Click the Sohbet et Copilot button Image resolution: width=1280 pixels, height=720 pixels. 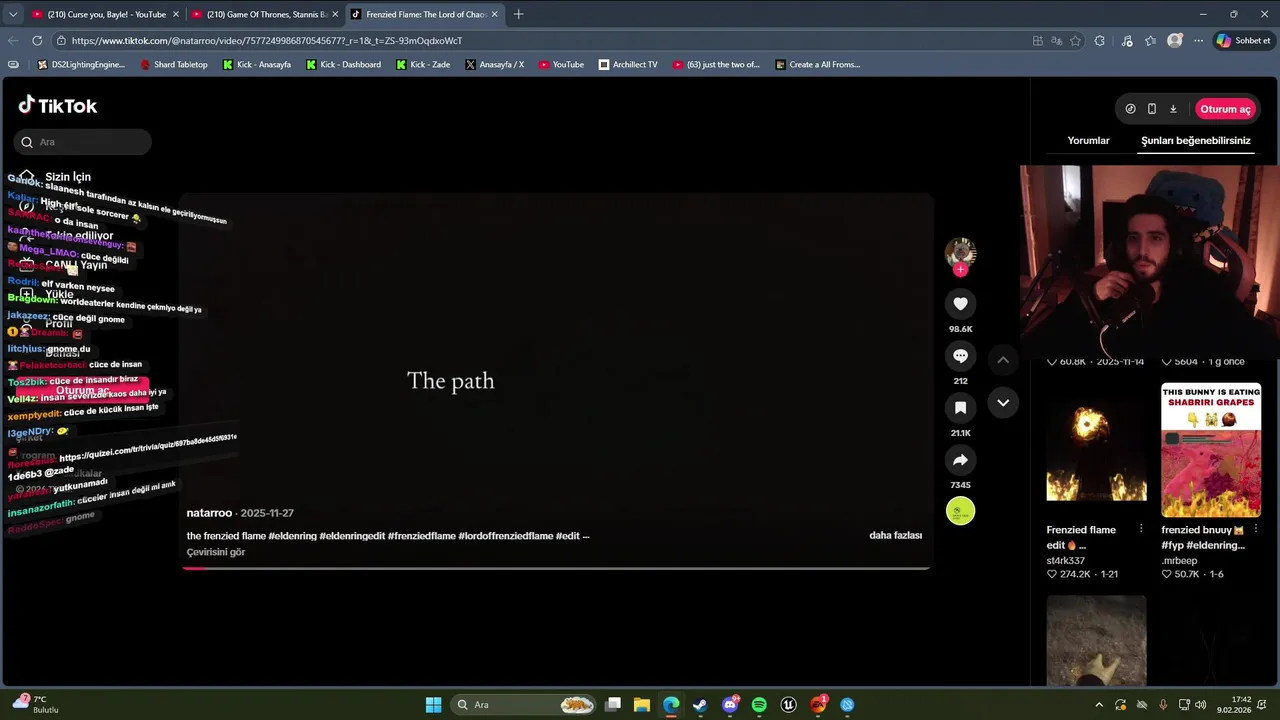tap(1243, 41)
